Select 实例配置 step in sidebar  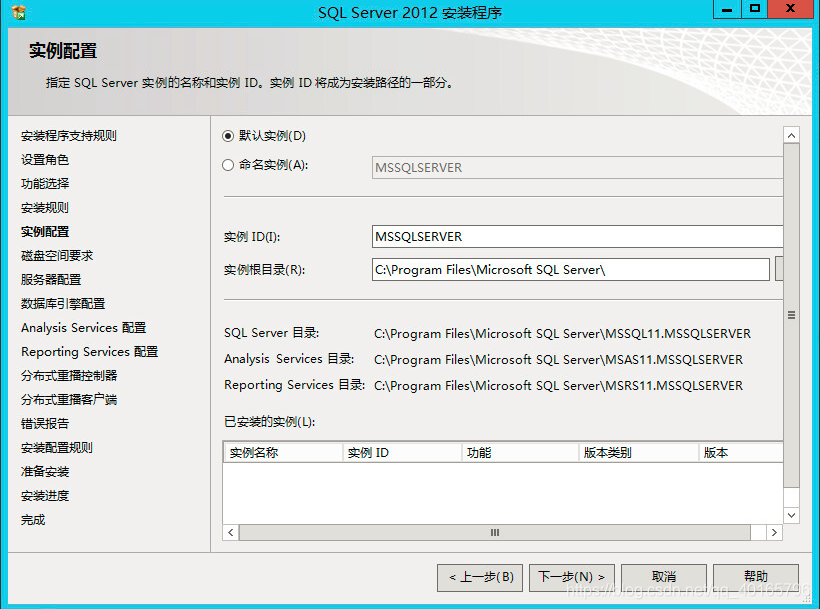click(44, 232)
